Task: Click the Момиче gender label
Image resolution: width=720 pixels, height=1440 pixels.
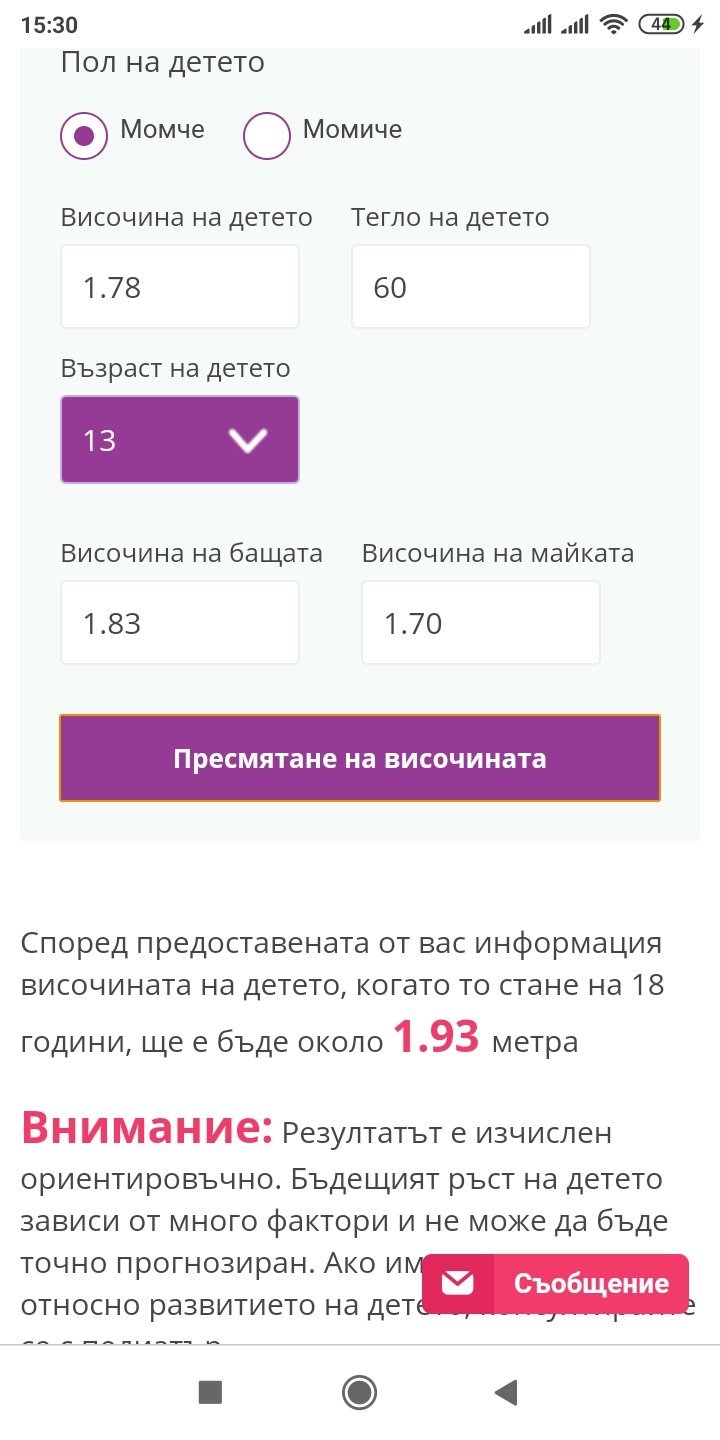Action: pyautogui.click(x=352, y=129)
